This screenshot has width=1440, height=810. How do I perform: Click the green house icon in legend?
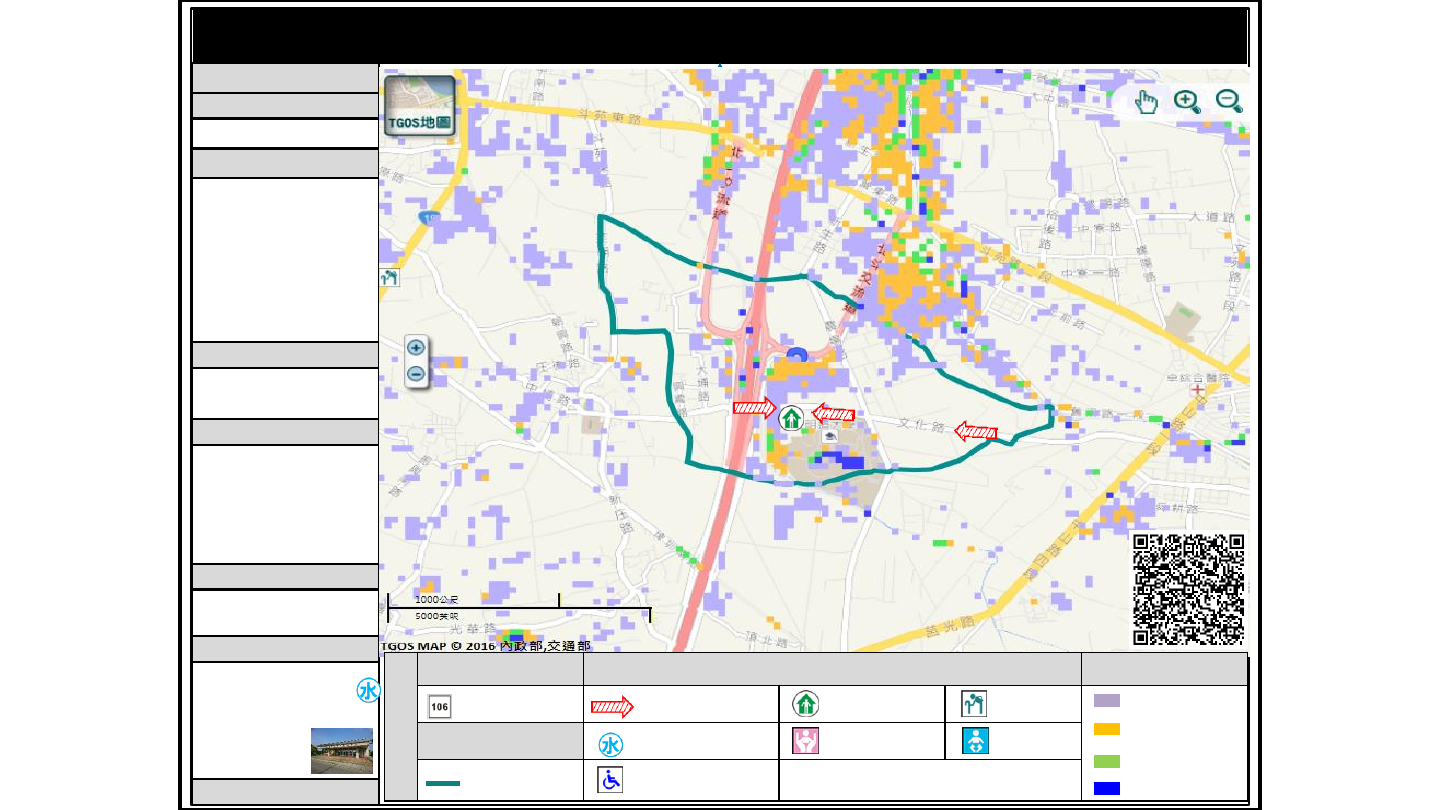[x=805, y=704]
